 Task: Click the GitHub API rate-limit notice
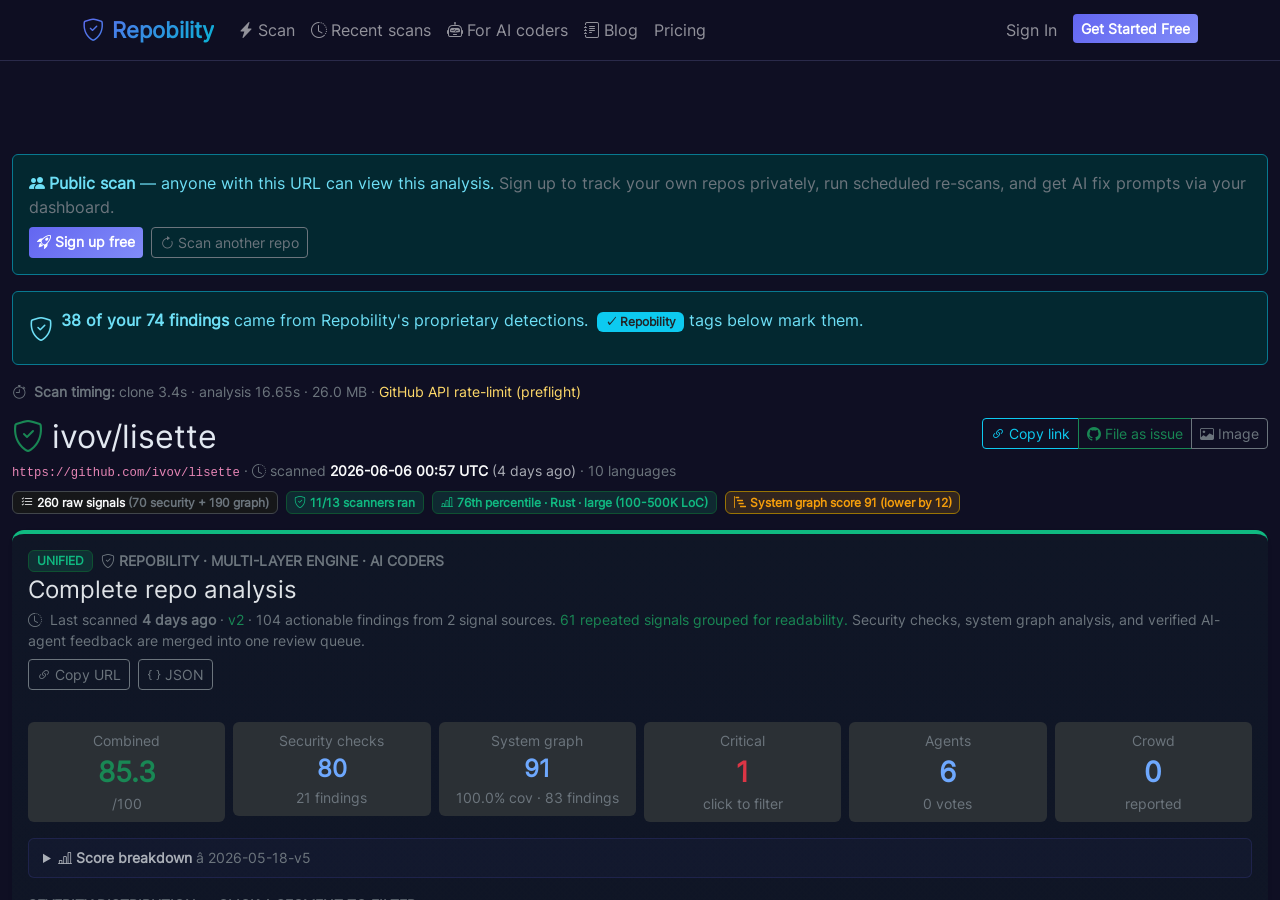[x=480, y=392]
